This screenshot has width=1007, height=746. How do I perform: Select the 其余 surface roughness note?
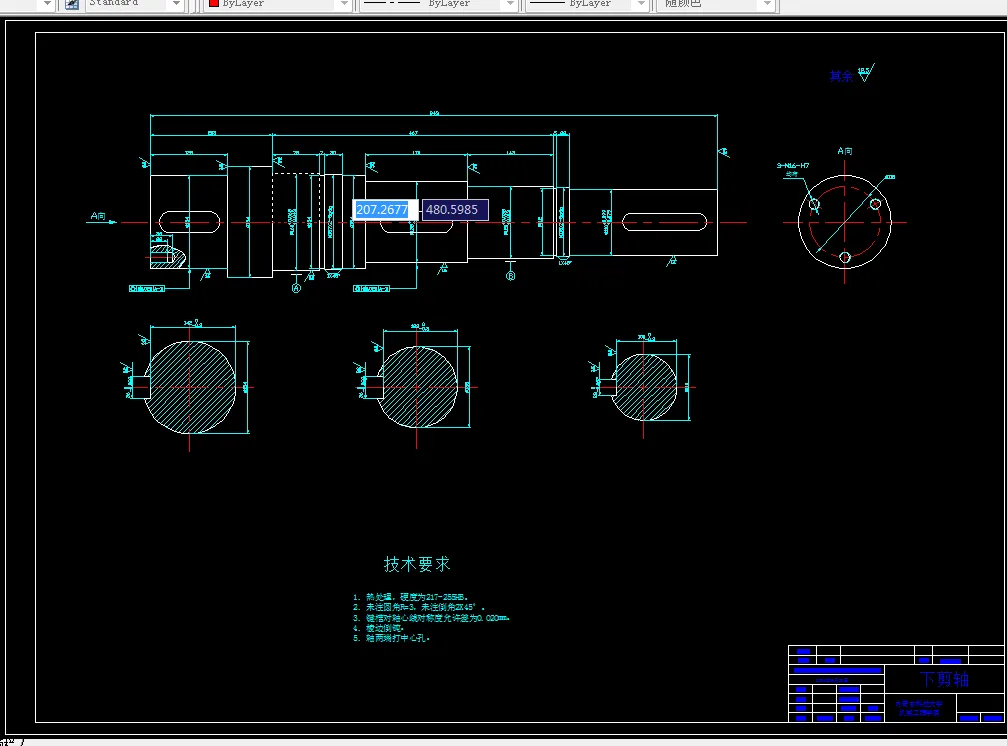(841, 76)
